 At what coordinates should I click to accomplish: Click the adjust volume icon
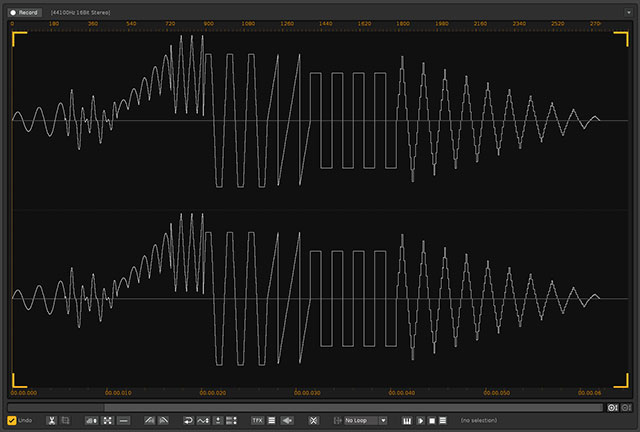(x=91, y=420)
